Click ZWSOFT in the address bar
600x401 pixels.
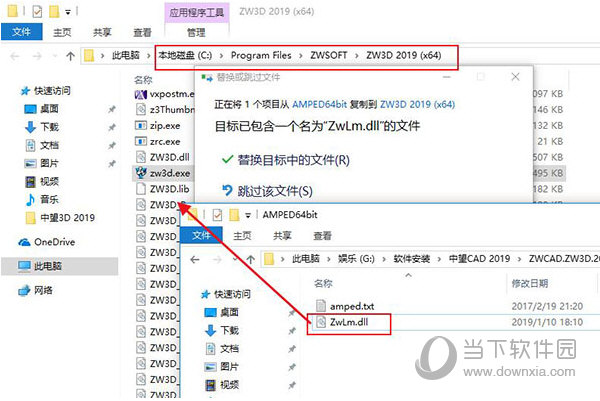[329, 55]
